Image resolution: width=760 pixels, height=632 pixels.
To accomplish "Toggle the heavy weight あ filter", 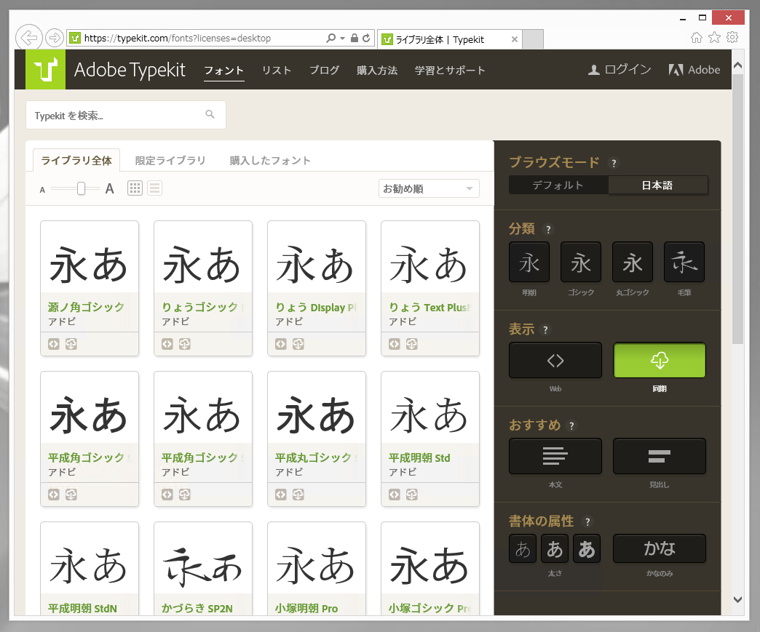I will point(586,549).
